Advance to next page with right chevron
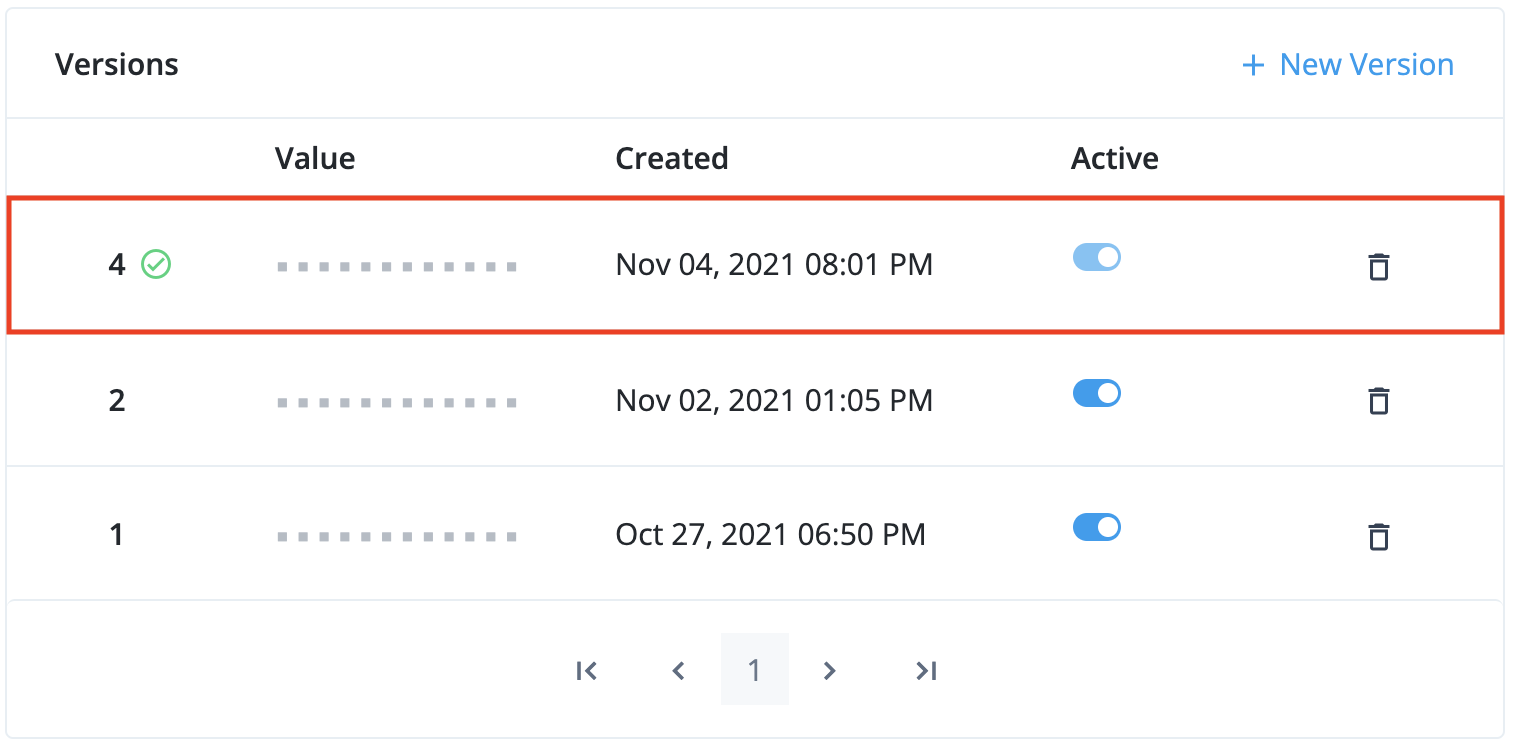The image size is (1517, 745). click(x=829, y=670)
